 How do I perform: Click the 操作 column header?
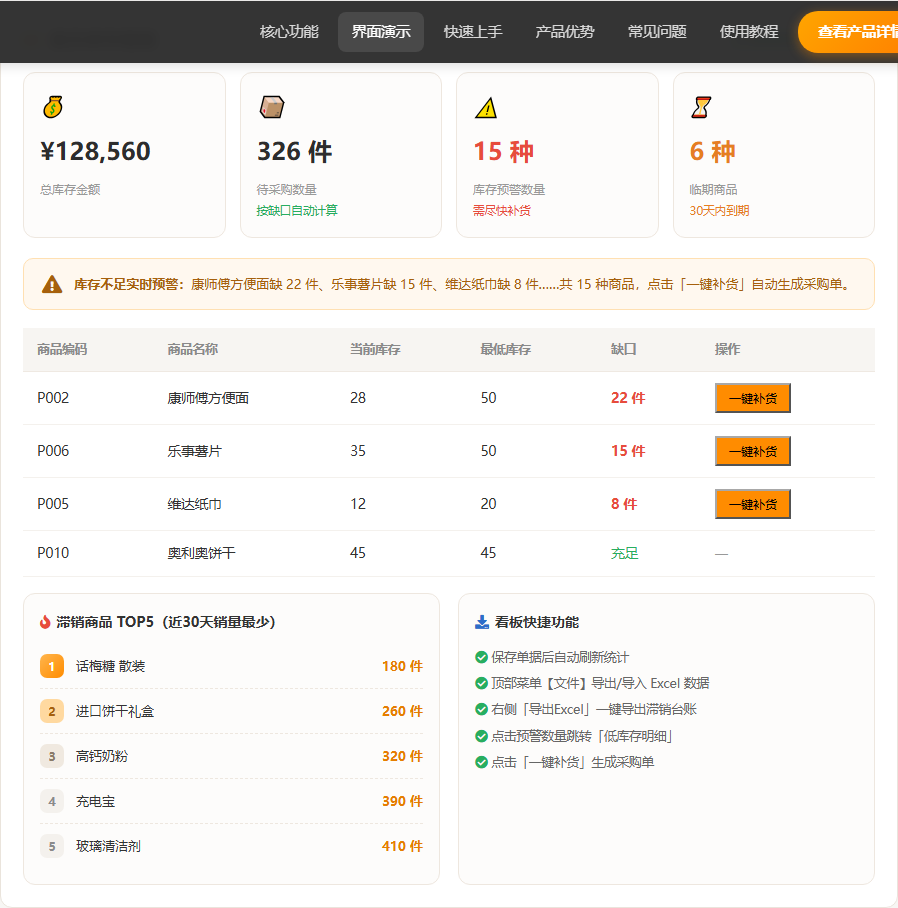coord(727,349)
